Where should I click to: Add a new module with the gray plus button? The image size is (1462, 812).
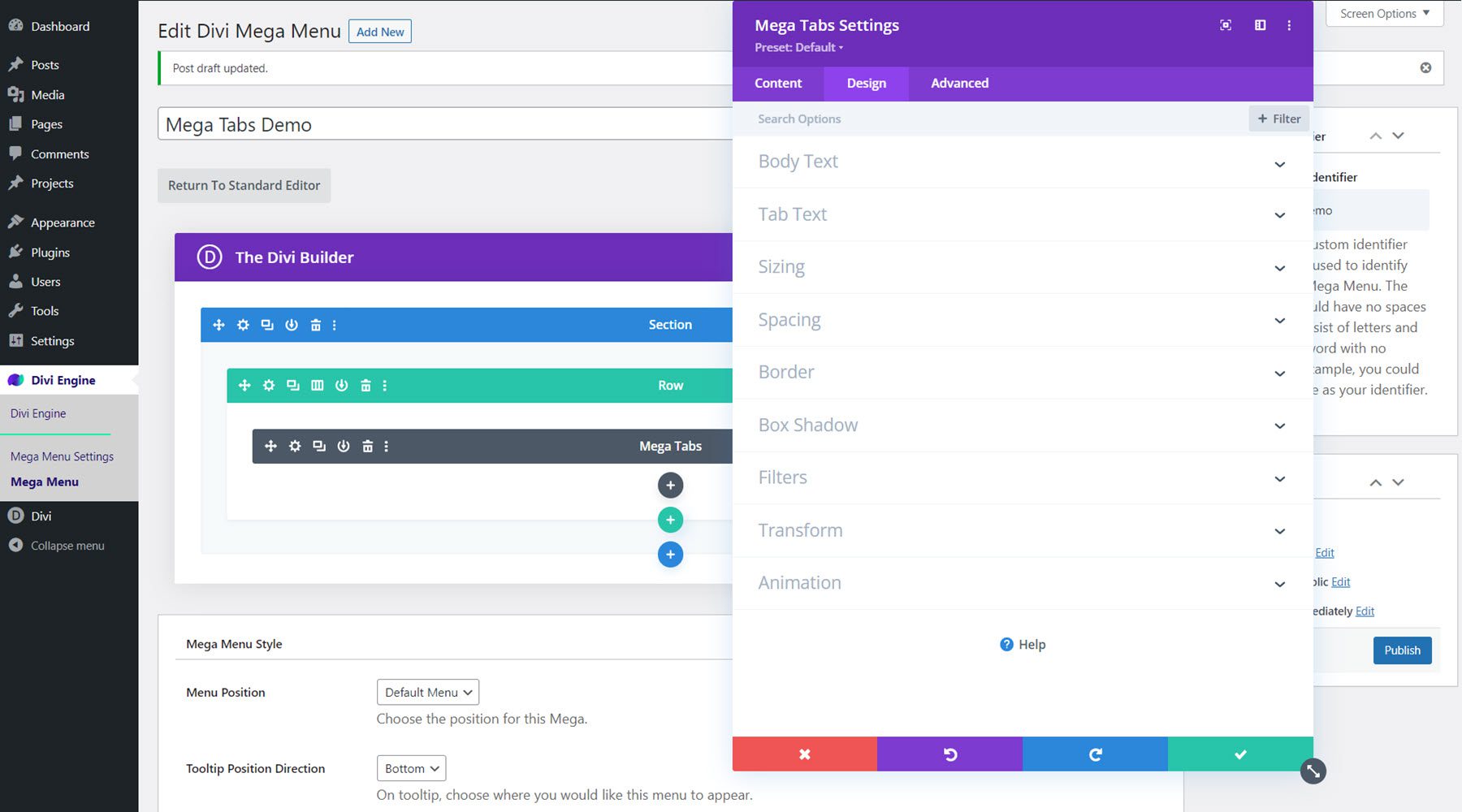(670, 485)
